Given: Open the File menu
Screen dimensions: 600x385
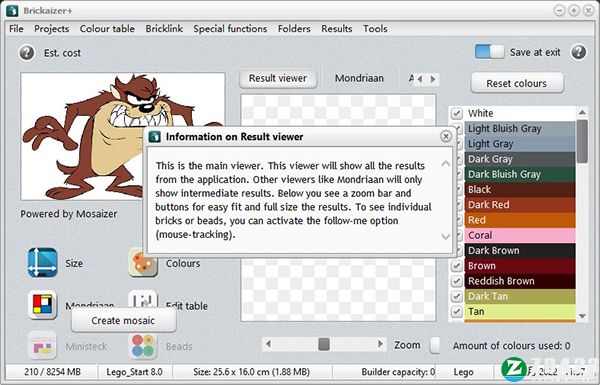Looking at the screenshot, I should click(x=16, y=29).
